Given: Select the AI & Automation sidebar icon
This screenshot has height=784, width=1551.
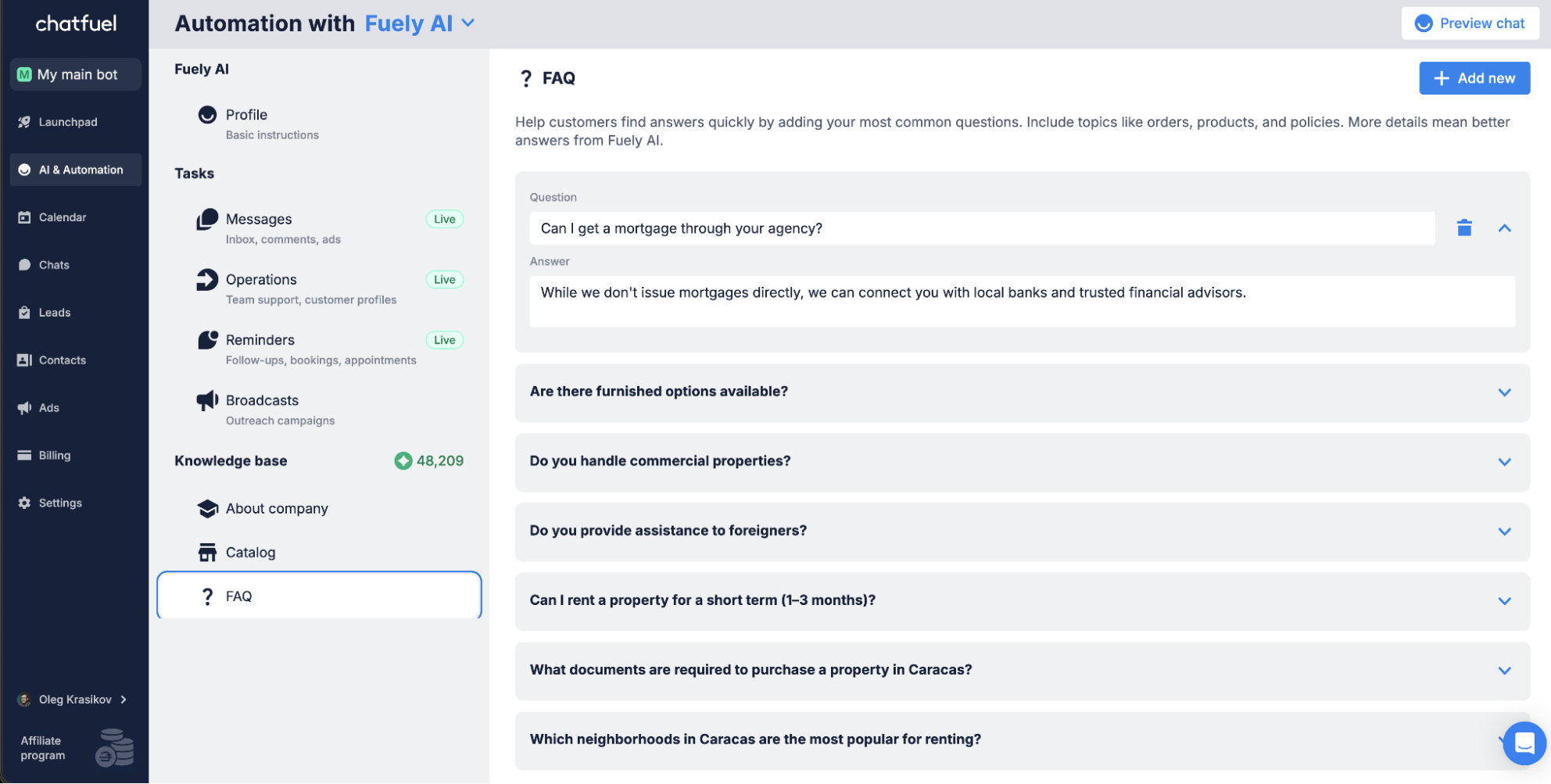Looking at the screenshot, I should click(x=24, y=170).
